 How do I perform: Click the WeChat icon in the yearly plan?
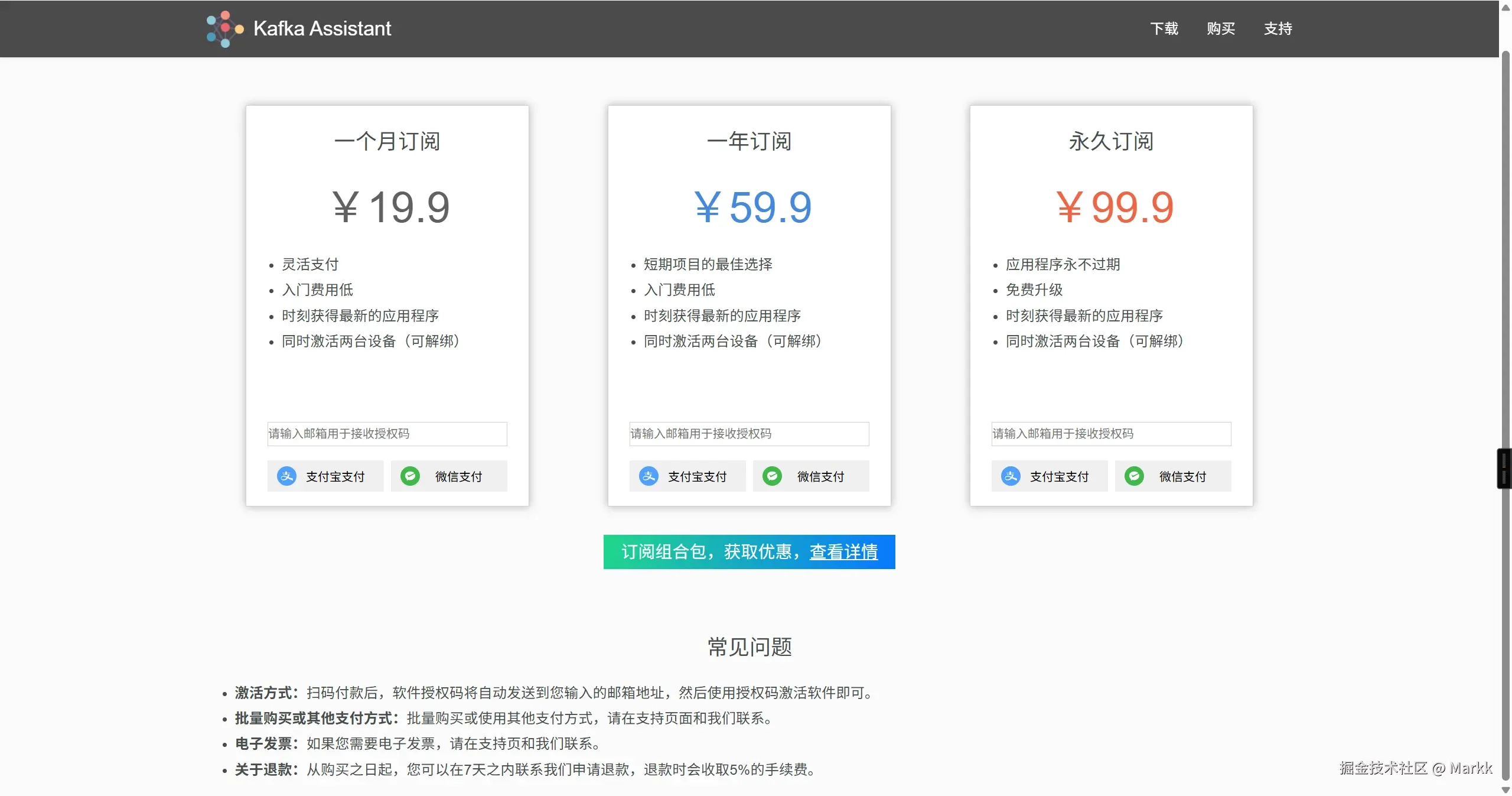click(x=772, y=476)
